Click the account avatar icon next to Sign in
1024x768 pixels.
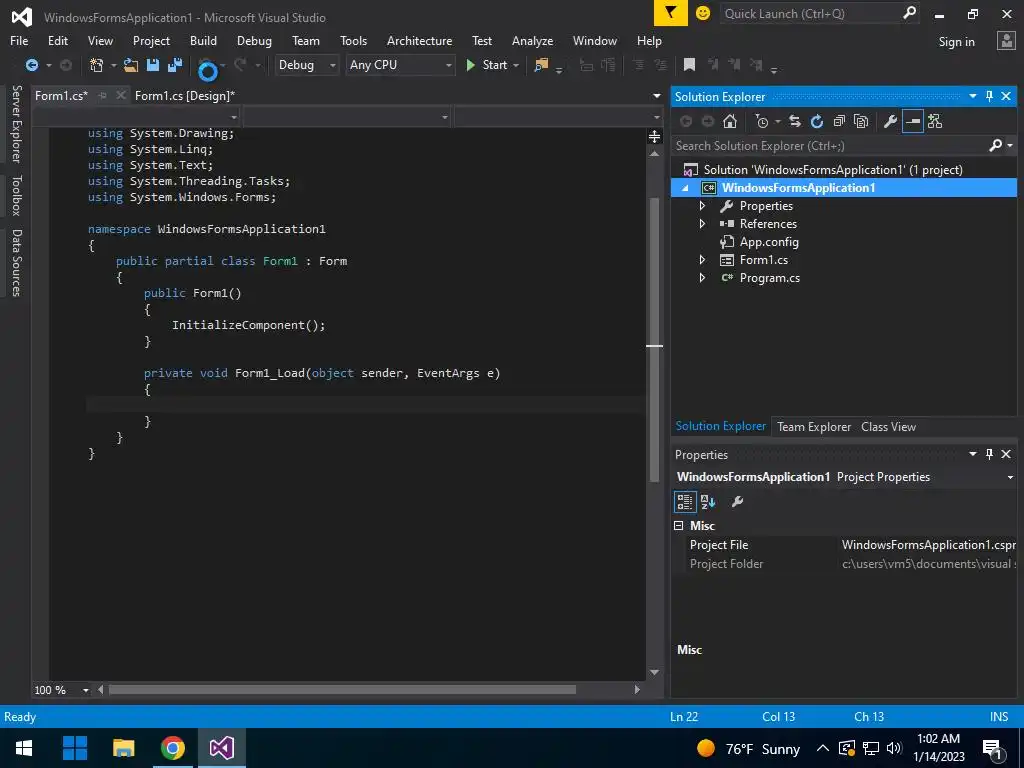pos(1006,41)
